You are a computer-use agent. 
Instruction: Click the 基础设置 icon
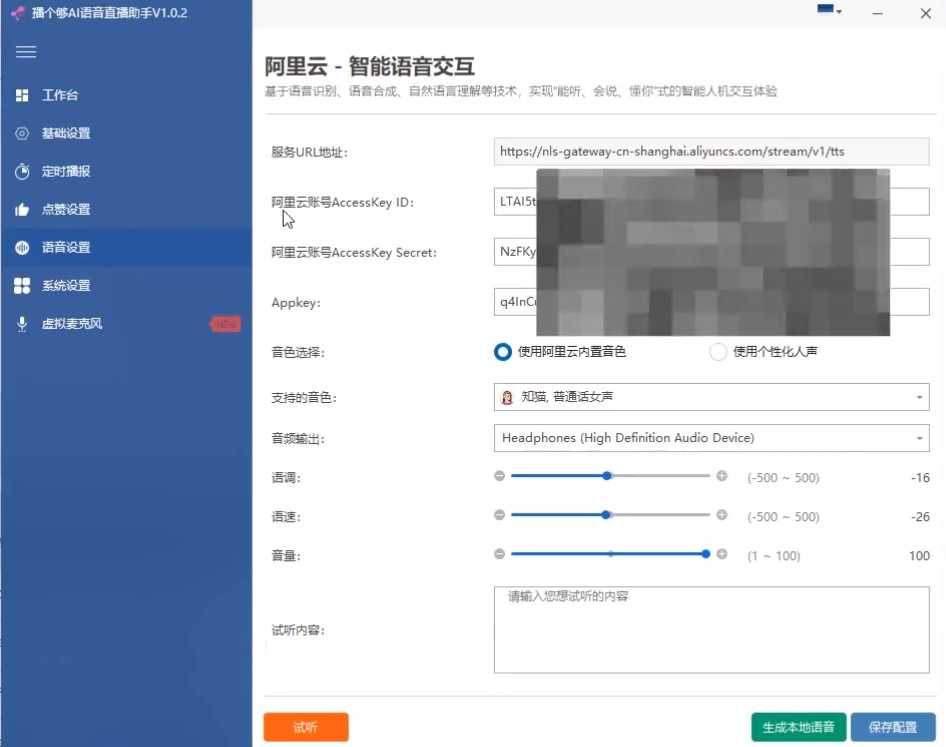22,133
